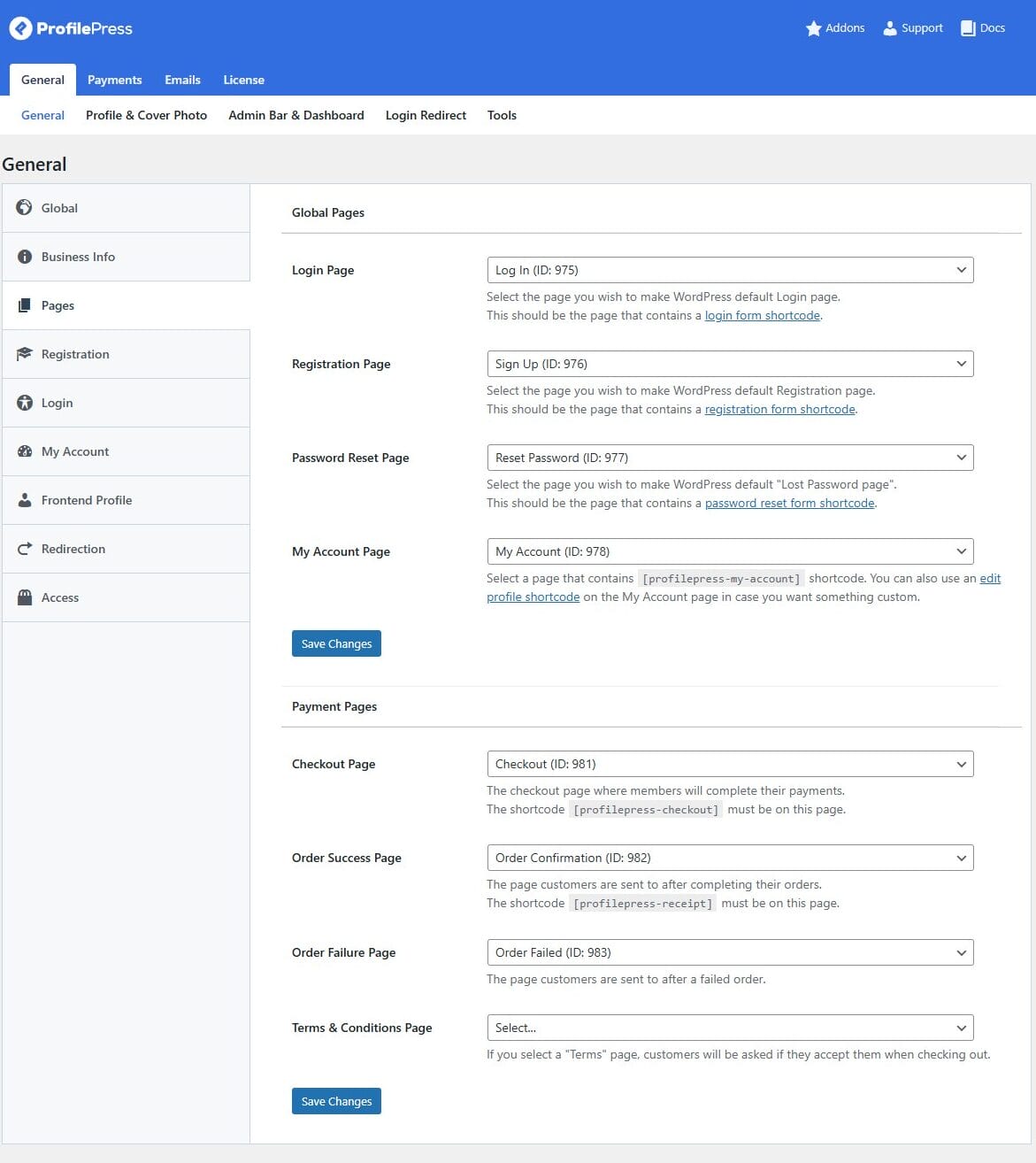Open the Registration sidebar label
Viewport: 1036px width, 1163px height.
click(75, 354)
